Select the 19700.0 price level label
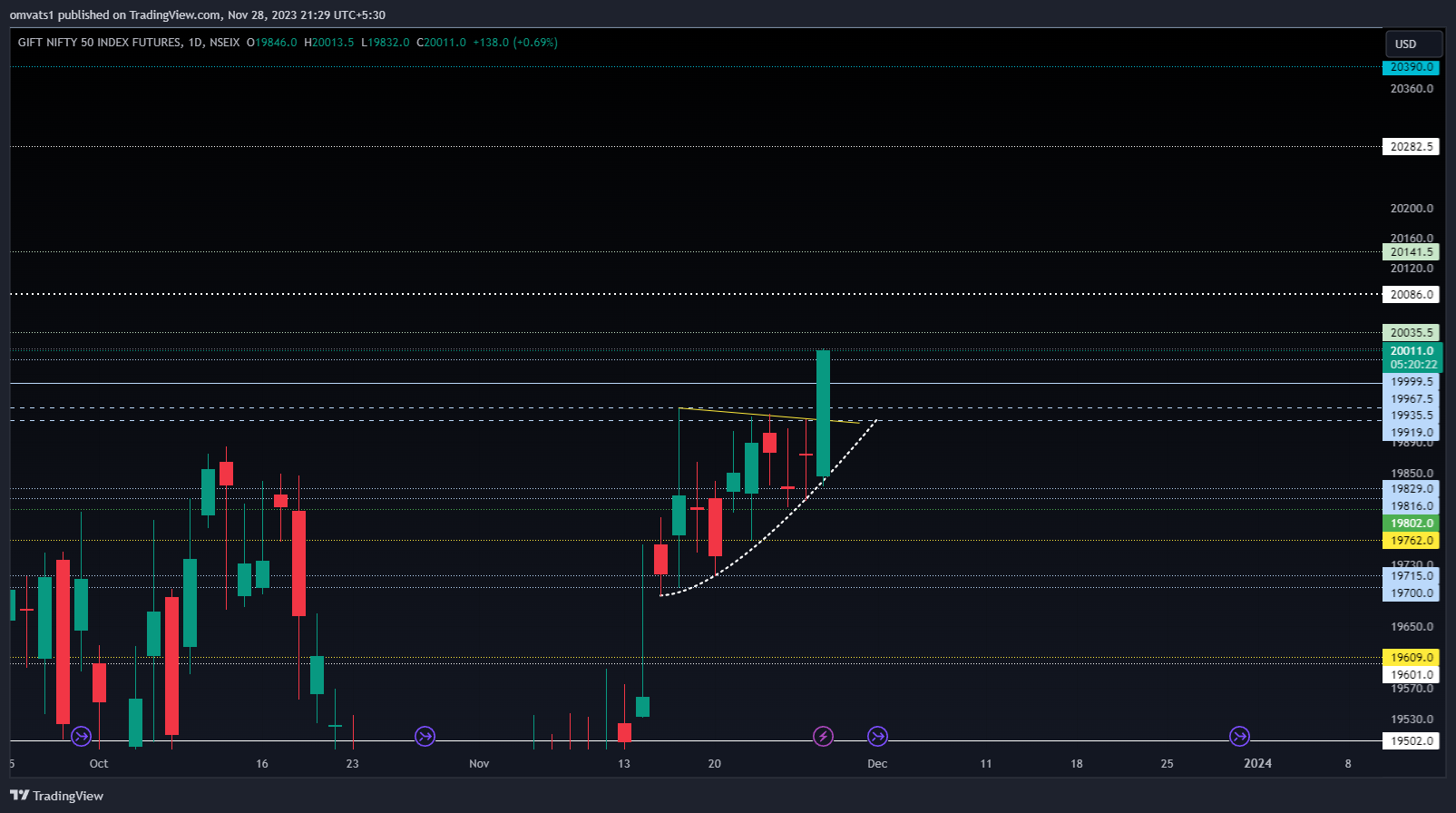 point(1411,593)
